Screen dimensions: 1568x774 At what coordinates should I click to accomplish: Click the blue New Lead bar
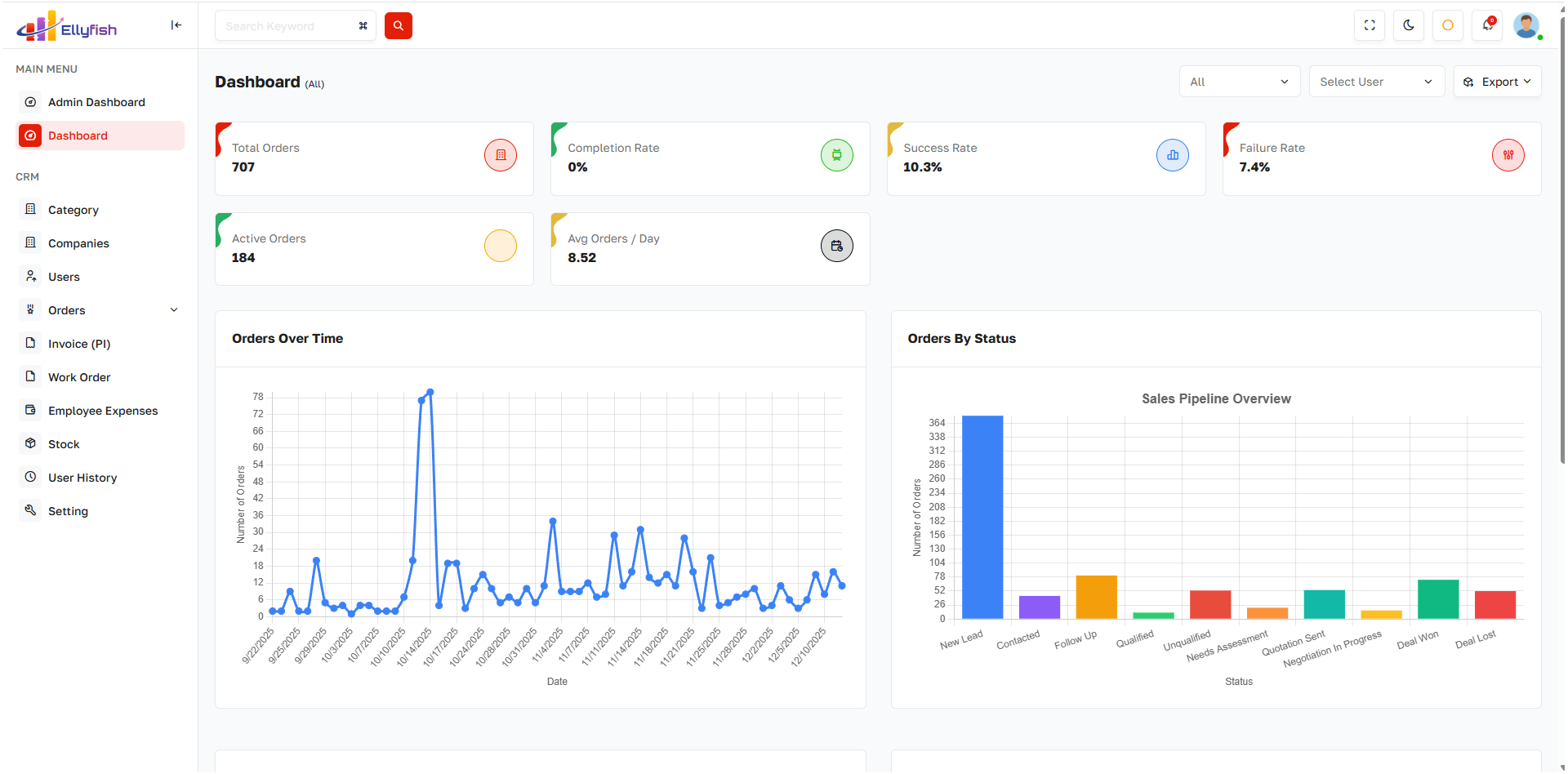[982, 516]
